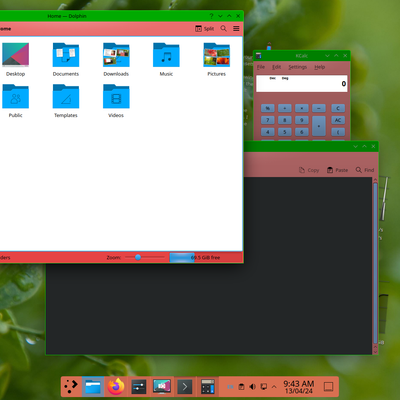Open the Desktop folder in Dolphin

click(15, 59)
